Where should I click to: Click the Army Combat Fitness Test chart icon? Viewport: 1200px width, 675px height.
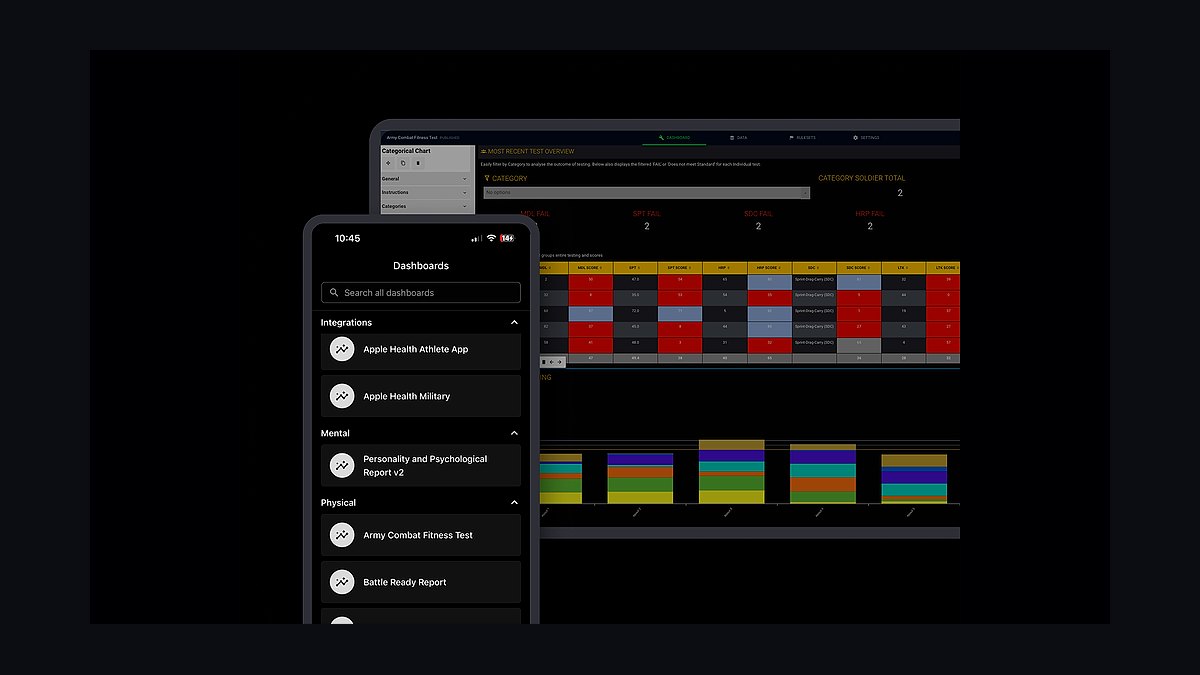pos(342,535)
